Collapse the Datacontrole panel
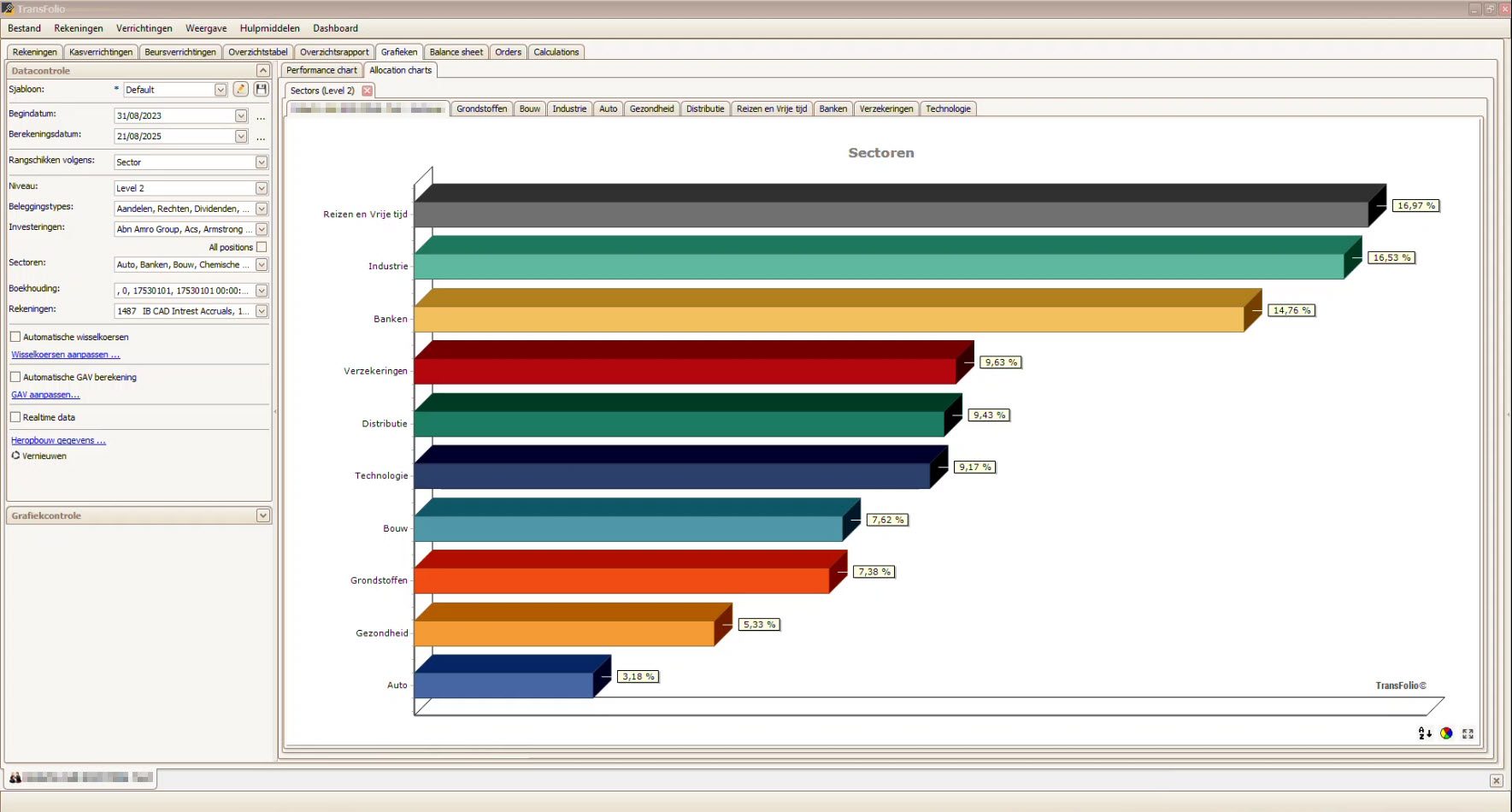 pyautogui.click(x=262, y=71)
